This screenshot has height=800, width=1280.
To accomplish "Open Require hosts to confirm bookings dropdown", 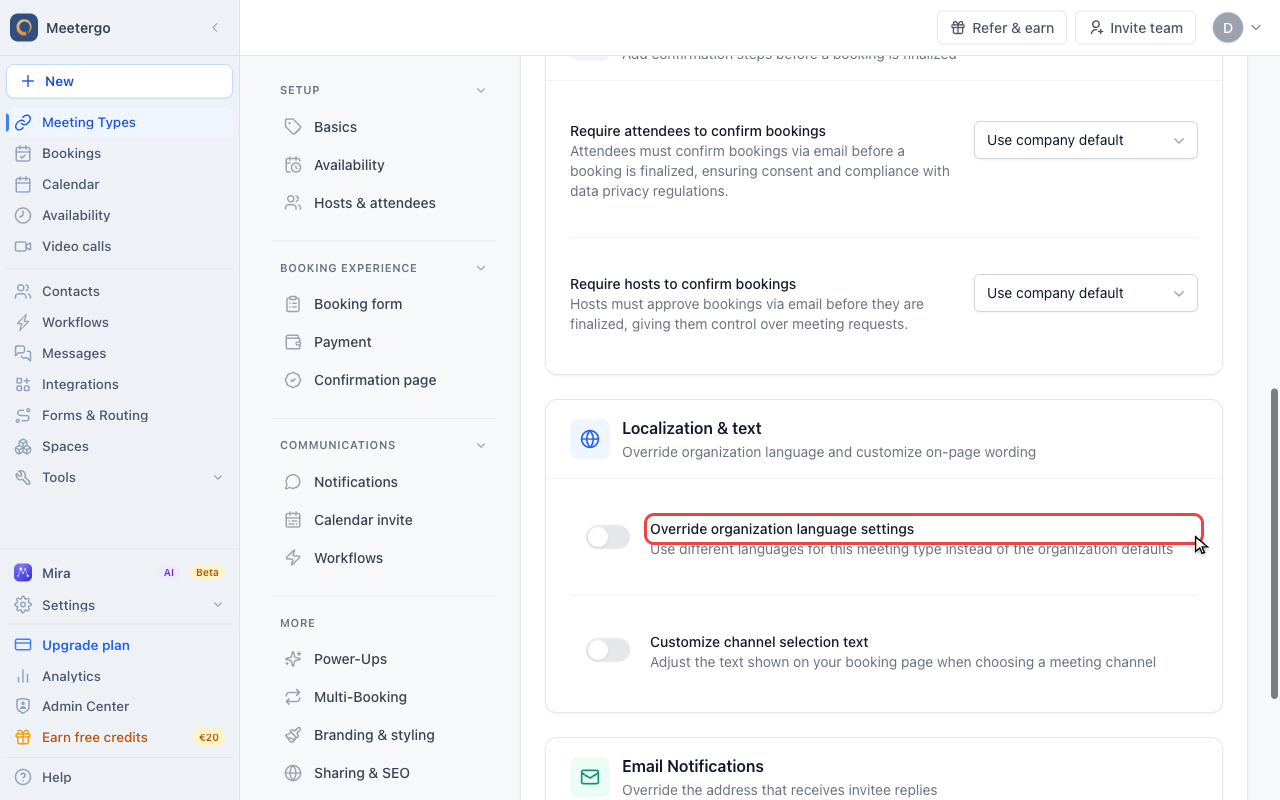I will coord(1086,293).
